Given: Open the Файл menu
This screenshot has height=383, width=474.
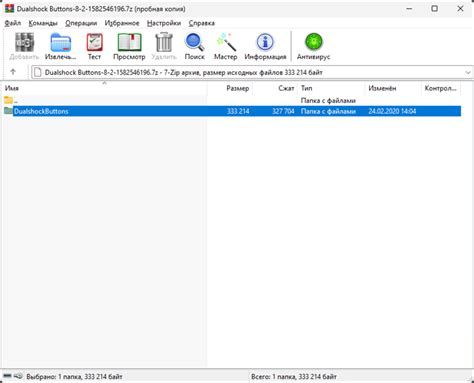Looking at the screenshot, I should 13,23.
